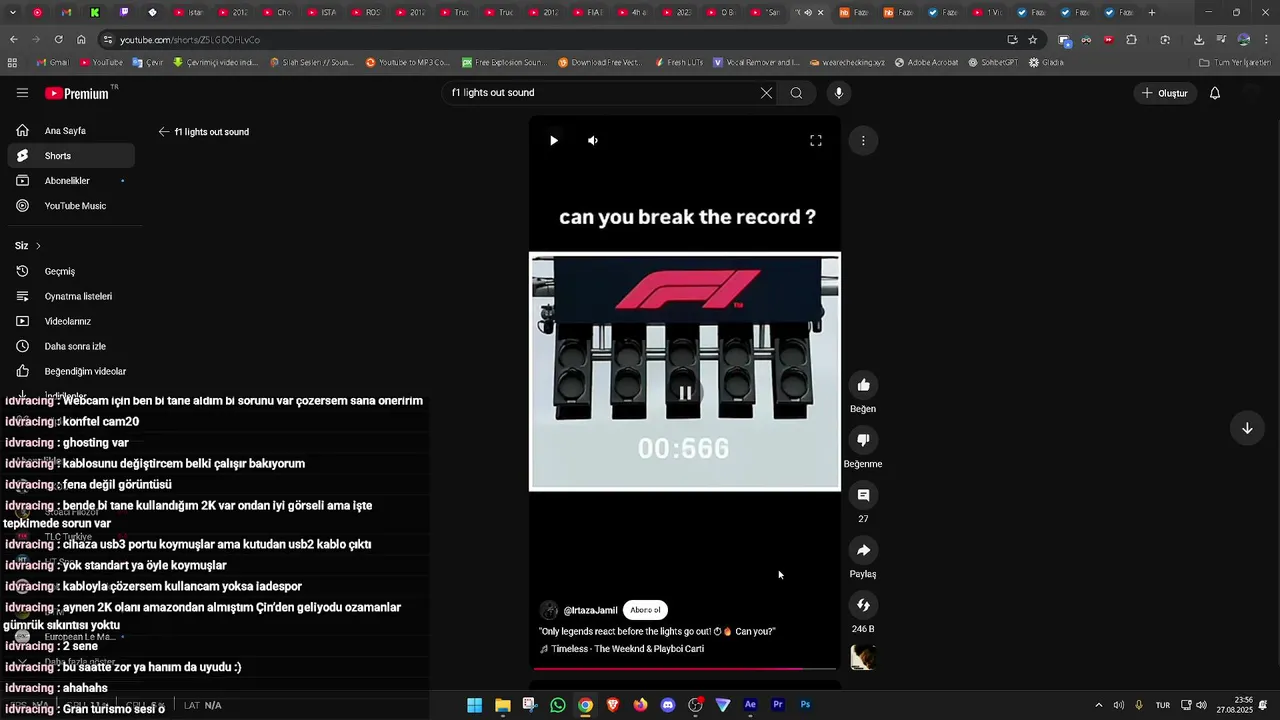Open the sound thumbnail below remix
The height and width of the screenshot is (720, 1280).
(x=863, y=657)
